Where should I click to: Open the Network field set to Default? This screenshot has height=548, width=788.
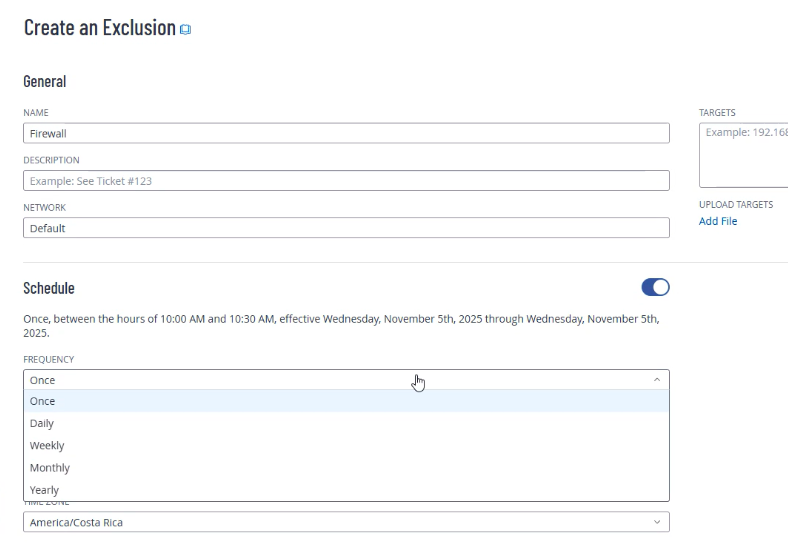(345, 228)
